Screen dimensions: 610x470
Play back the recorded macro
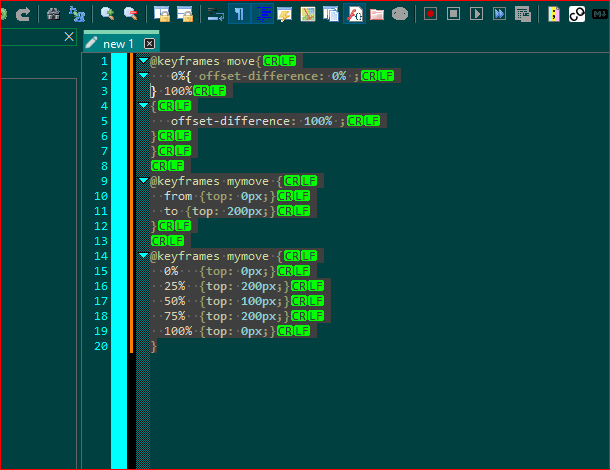(476, 14)
